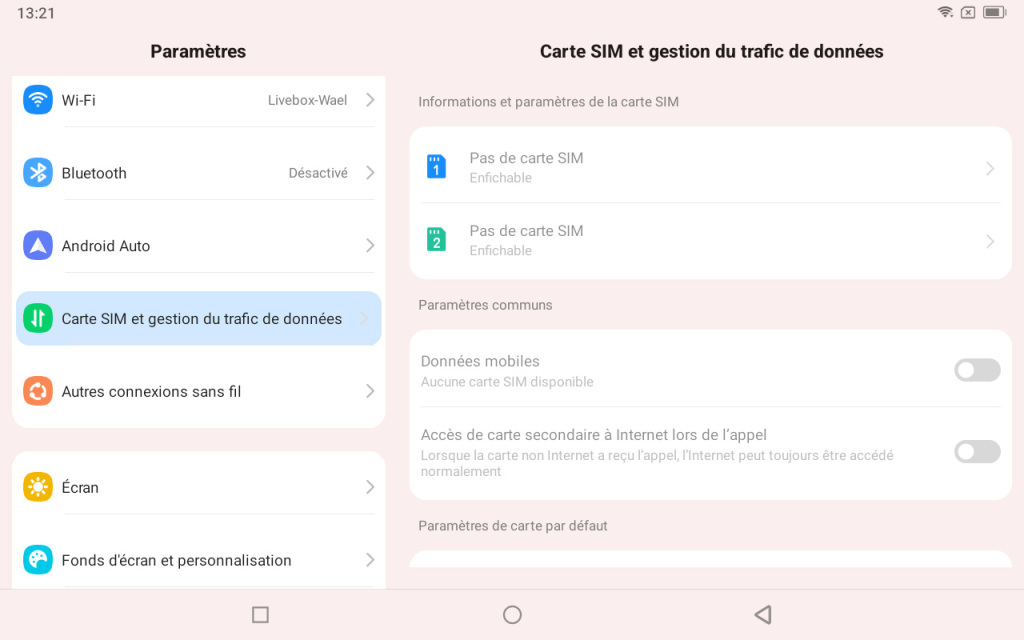
Task: Click the Bluetooth icon in the sidebar
Action: [37, 172]
